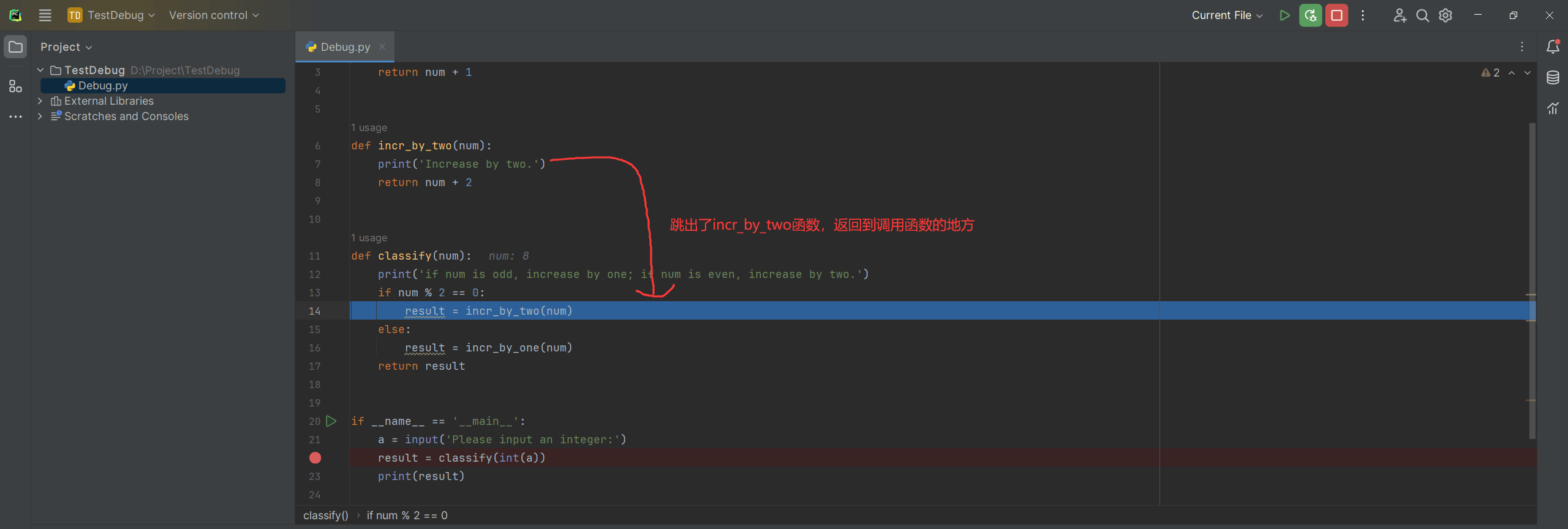This screenshot has height=529, width=1568.
Task: Open the main hamburger menu
Action: [45, 15]
